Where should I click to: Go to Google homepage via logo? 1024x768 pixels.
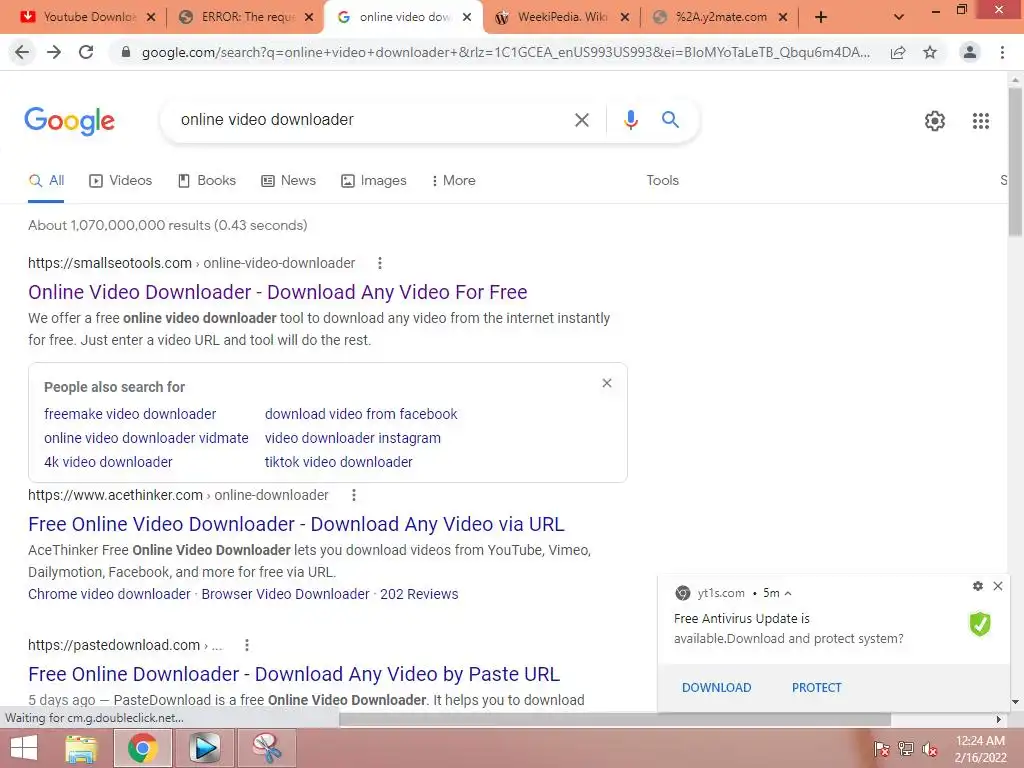(70, 121)
